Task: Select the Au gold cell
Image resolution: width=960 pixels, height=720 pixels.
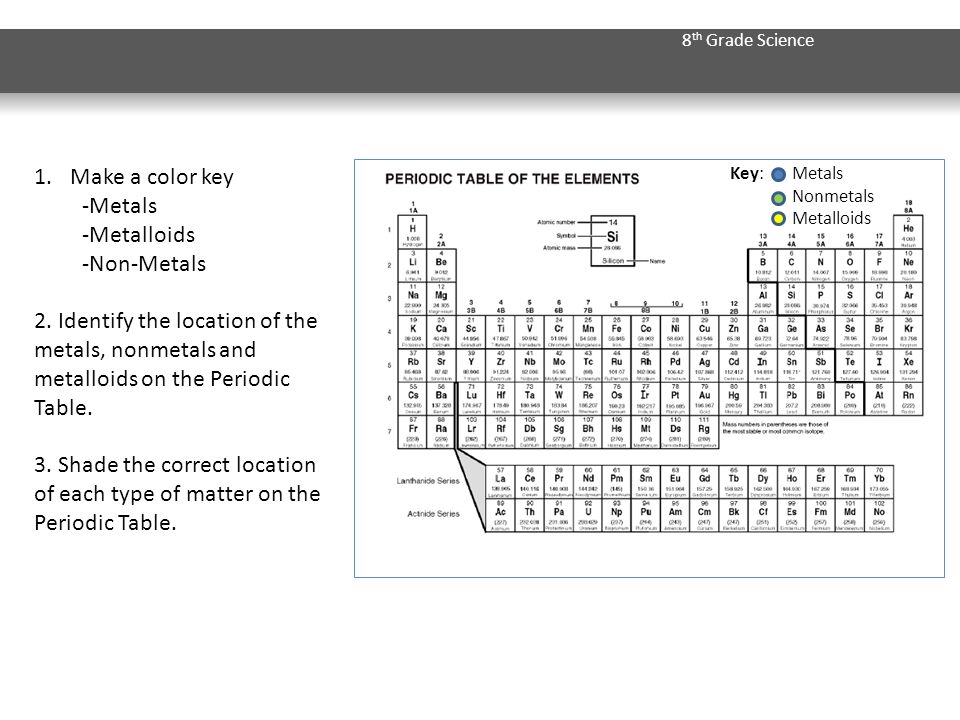Action: (704, 399)
